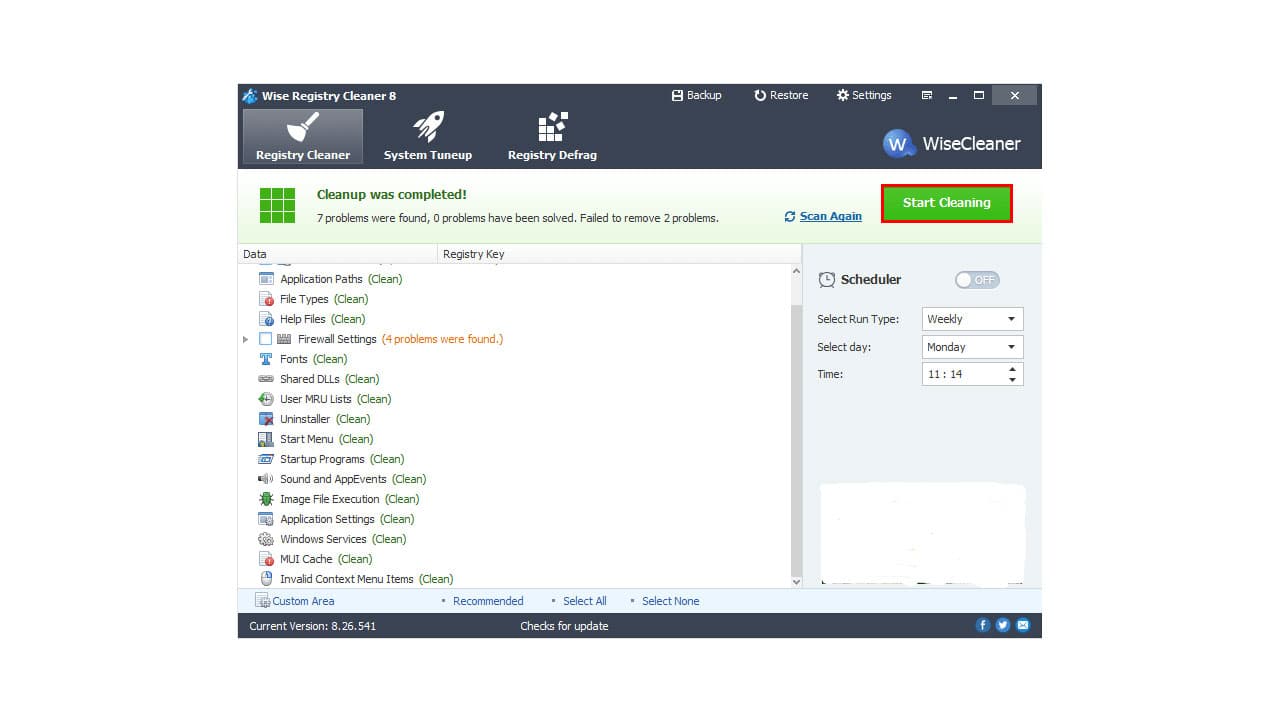Open Settings using the gear icon
1280x720 pixels.
[x=843, y=95]
